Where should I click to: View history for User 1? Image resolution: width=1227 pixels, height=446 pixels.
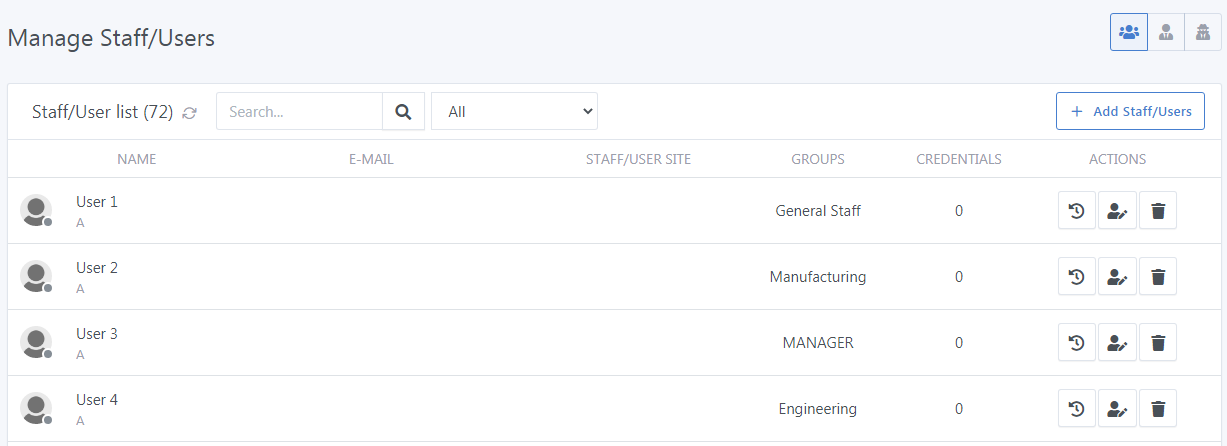[x=1077, y=211]
